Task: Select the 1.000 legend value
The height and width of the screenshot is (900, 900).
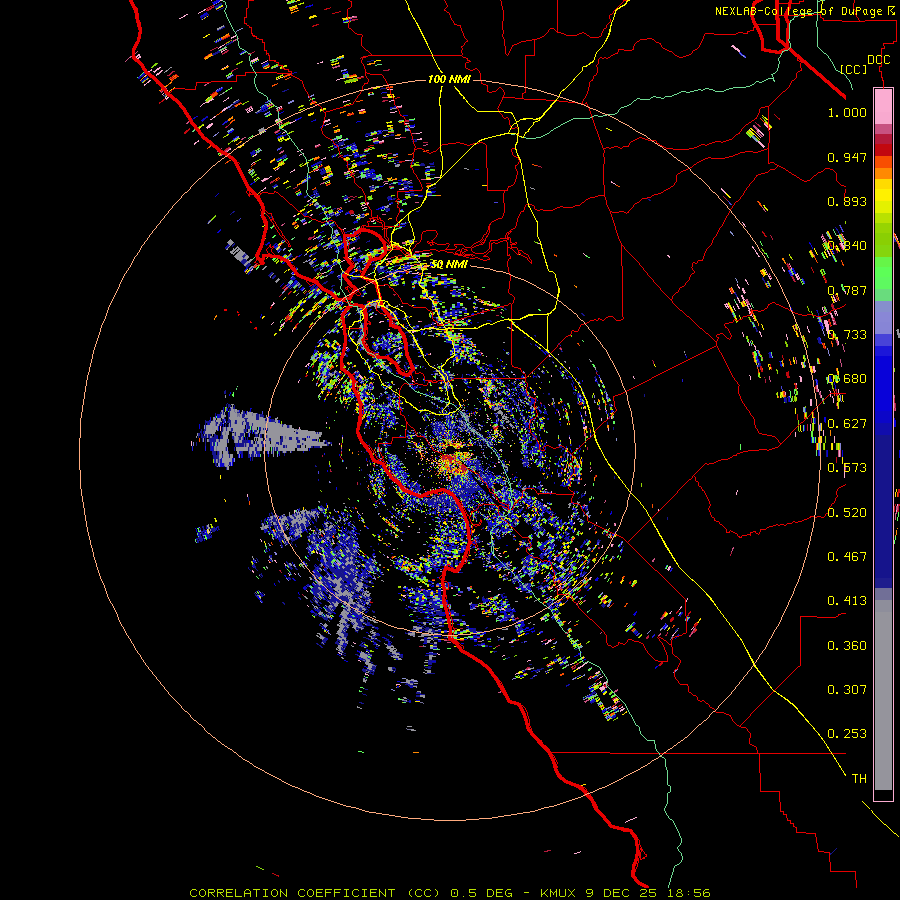Action: [x=847, y=112]
